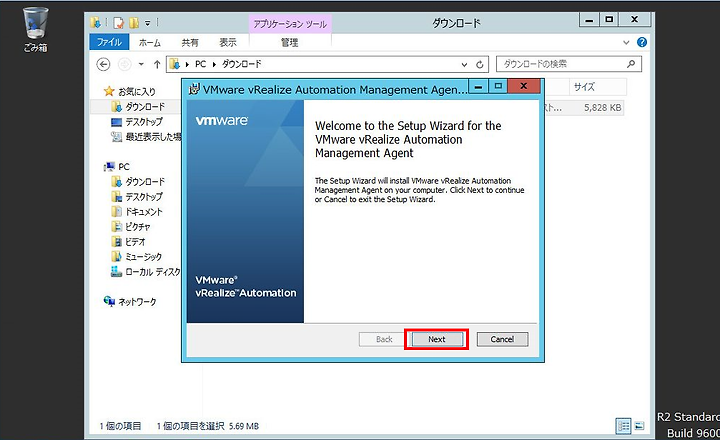Minimize the Setup Wizard window
The image size is (720, 440).
point(478,86)
